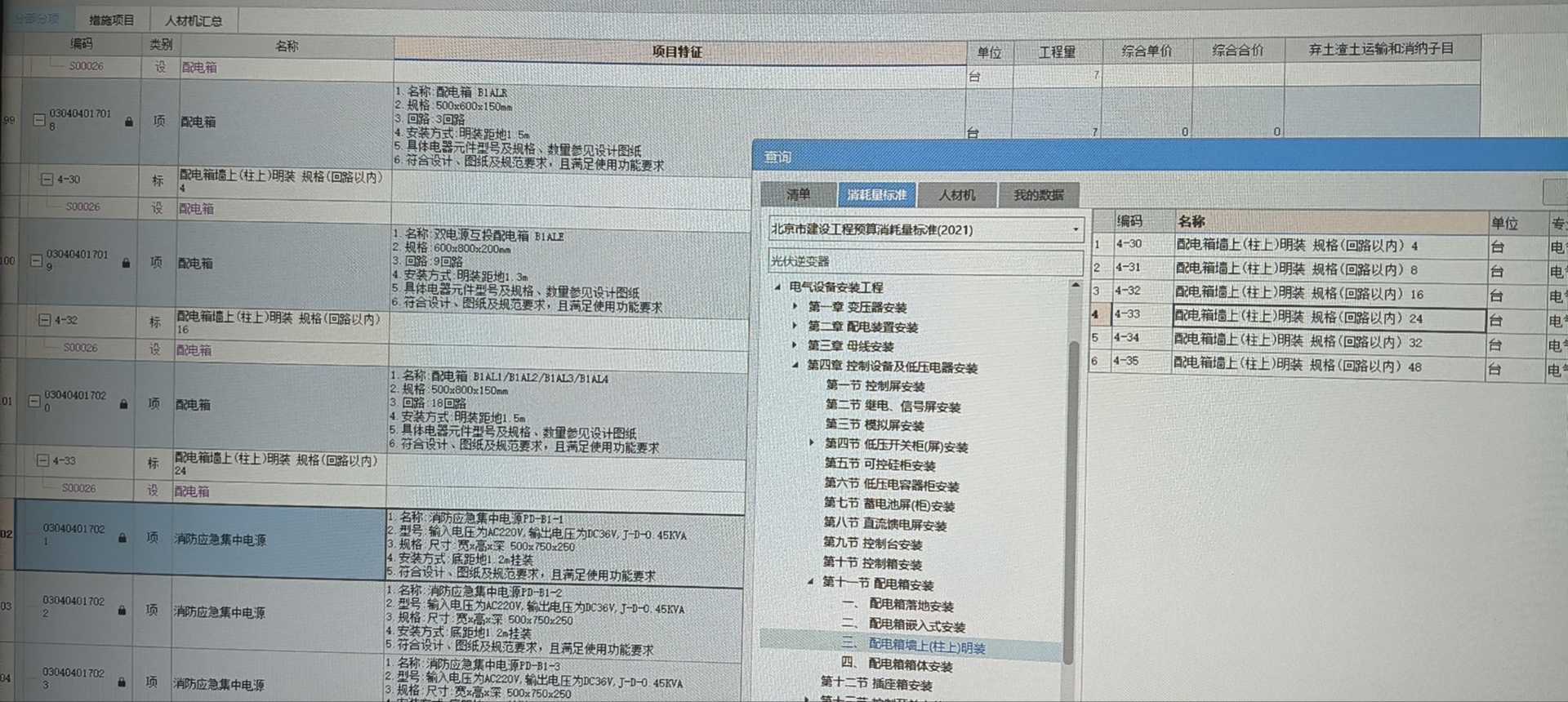Select tree item 第一节 控制屏安装

(875, 385)
